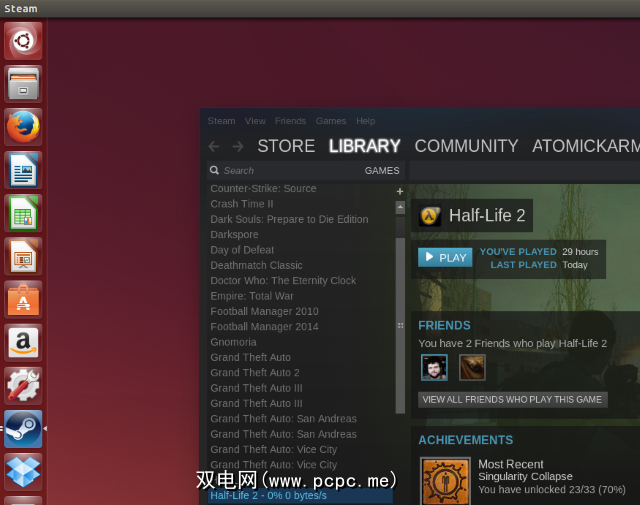This screenshot has width=640, height=505.
Task: Play Half-Life 2
Action: tap(445, 258)
